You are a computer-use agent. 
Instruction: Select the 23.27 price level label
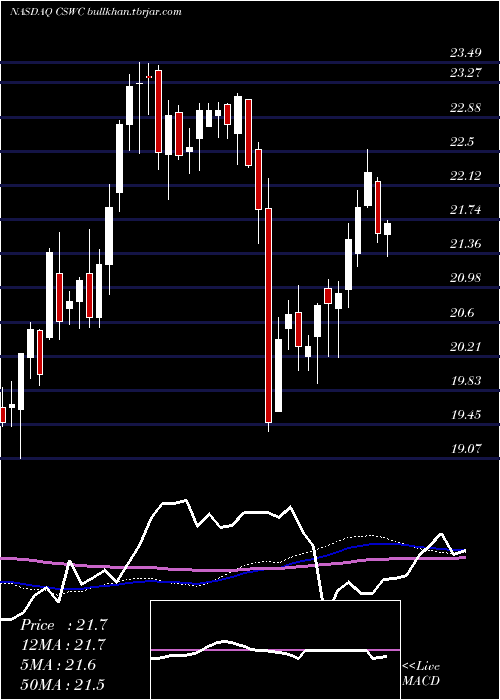click(466, 72)
